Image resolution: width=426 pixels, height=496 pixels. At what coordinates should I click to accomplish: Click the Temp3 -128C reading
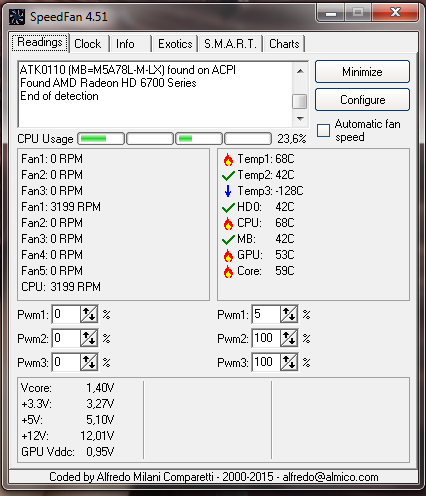click(x=270, y=191)
